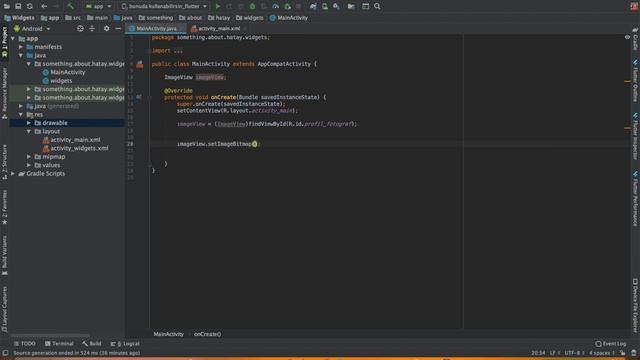Collapse the top java folder
640x360 pixels.
point(21,55)
